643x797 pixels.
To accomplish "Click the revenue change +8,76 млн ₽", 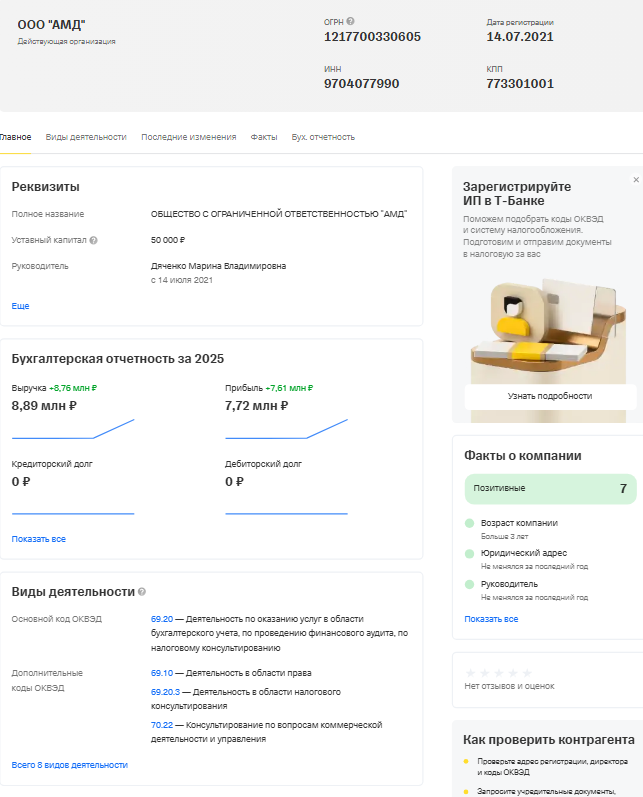I will (73, 388).
